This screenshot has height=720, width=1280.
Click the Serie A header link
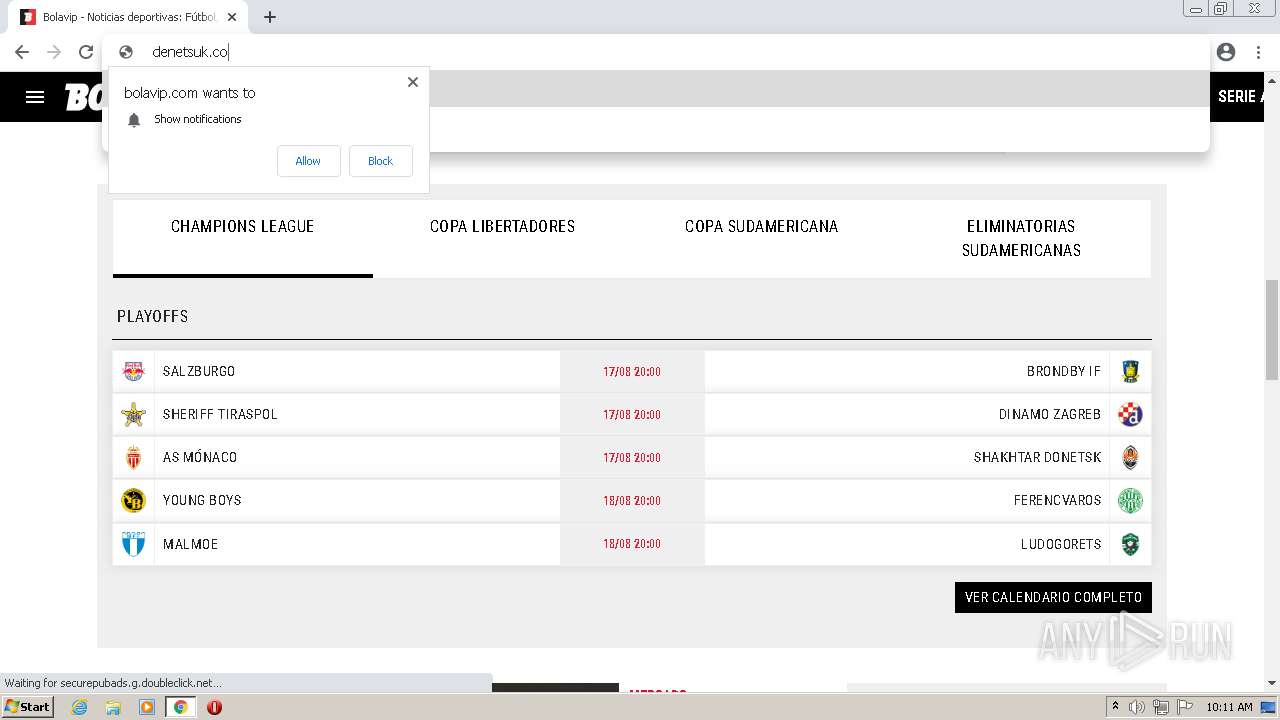pos(1238,97)
